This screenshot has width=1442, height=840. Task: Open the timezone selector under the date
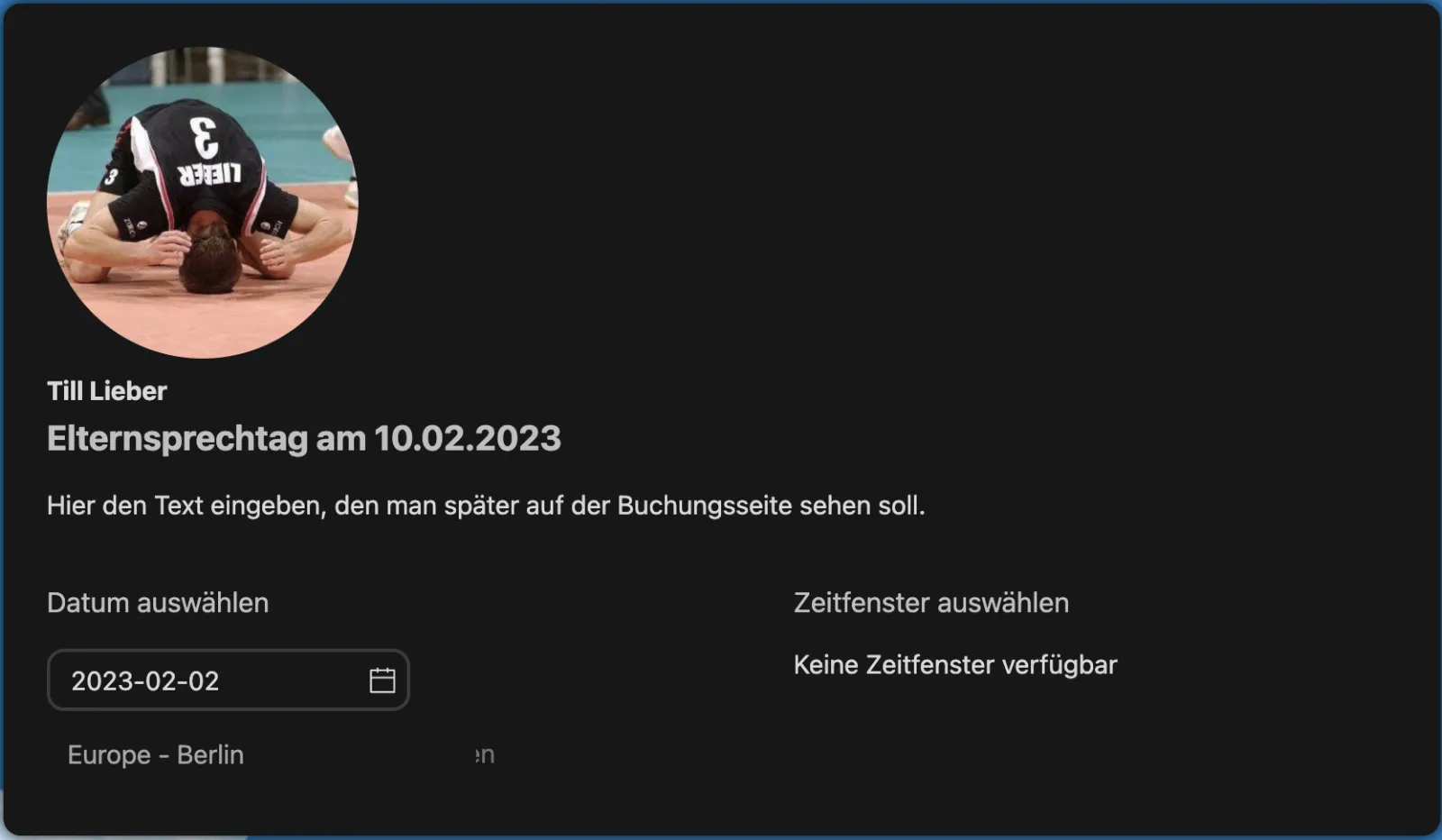click(x=155, y=754)
